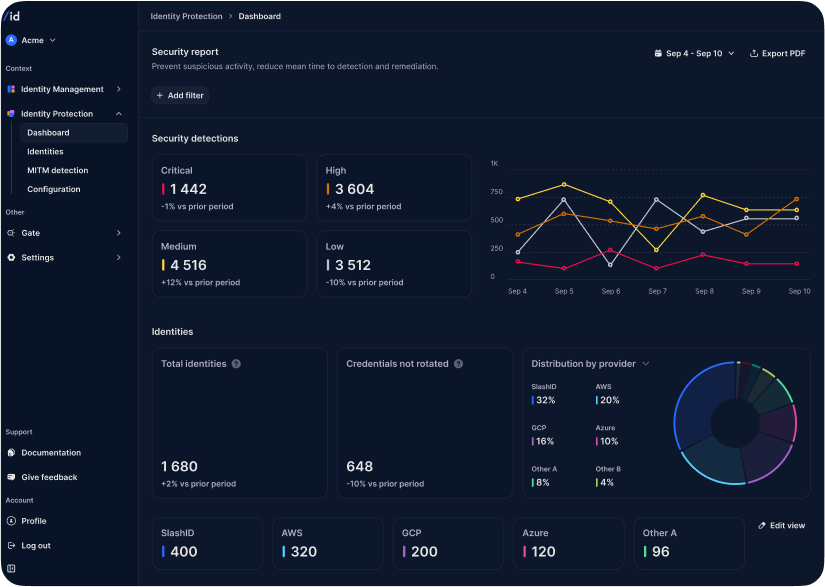825x587 pixels.
Task: Open the Acme organization dropdown chevron
Action: (x=53, y=40)
